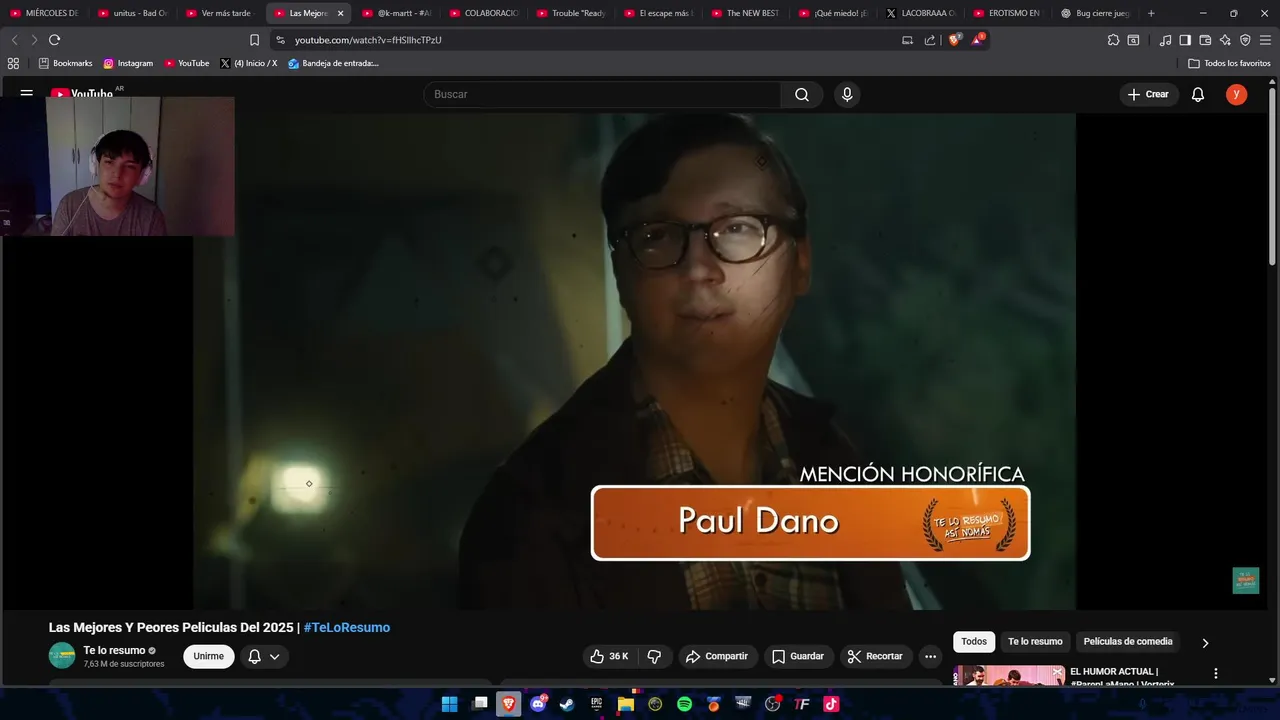Open Bandeja de entrada bookmark
The width and height of the screenshot is (1280, 720).
click(x=334, y=63)
